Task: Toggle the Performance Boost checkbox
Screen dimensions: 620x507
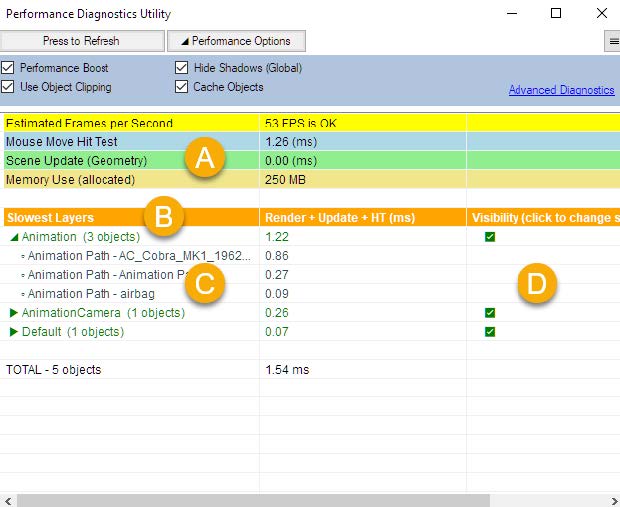Action: [x=9, y=68]
